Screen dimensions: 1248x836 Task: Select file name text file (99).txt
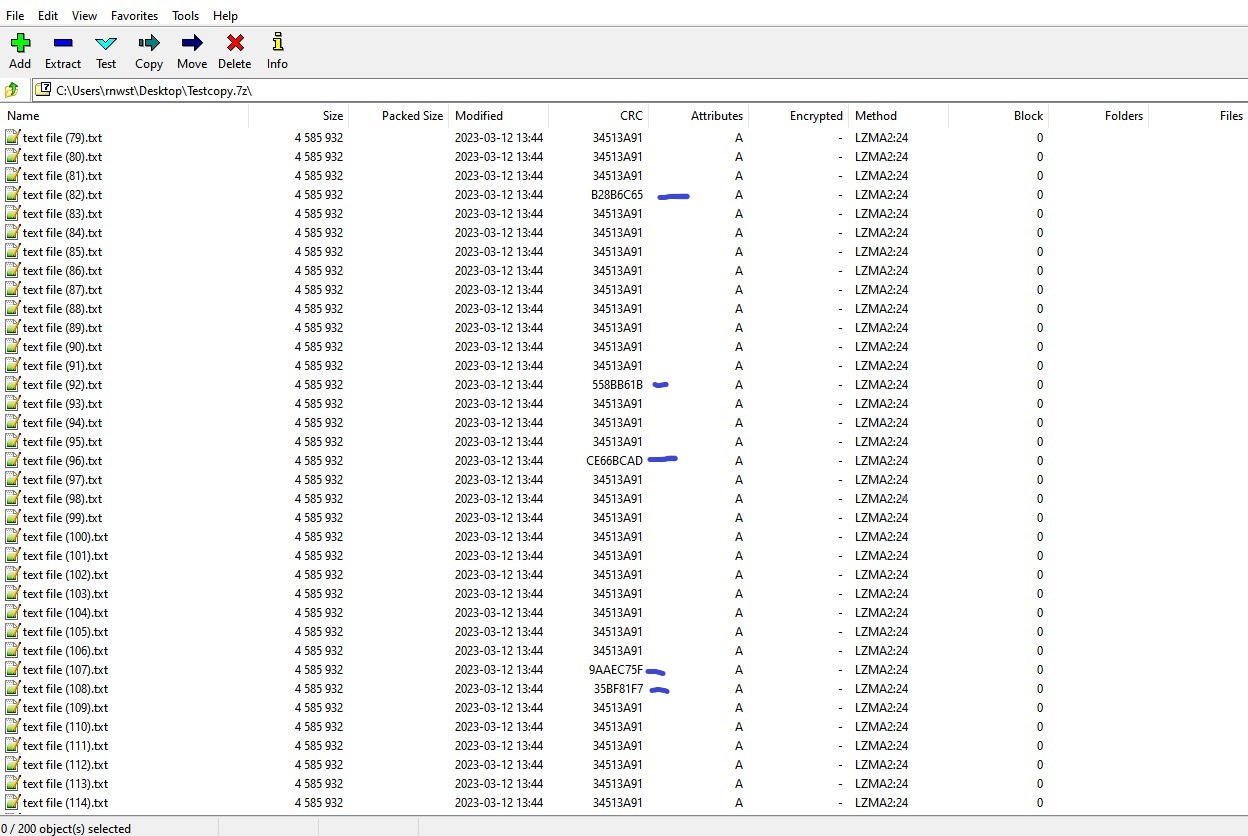click(62, 518)
